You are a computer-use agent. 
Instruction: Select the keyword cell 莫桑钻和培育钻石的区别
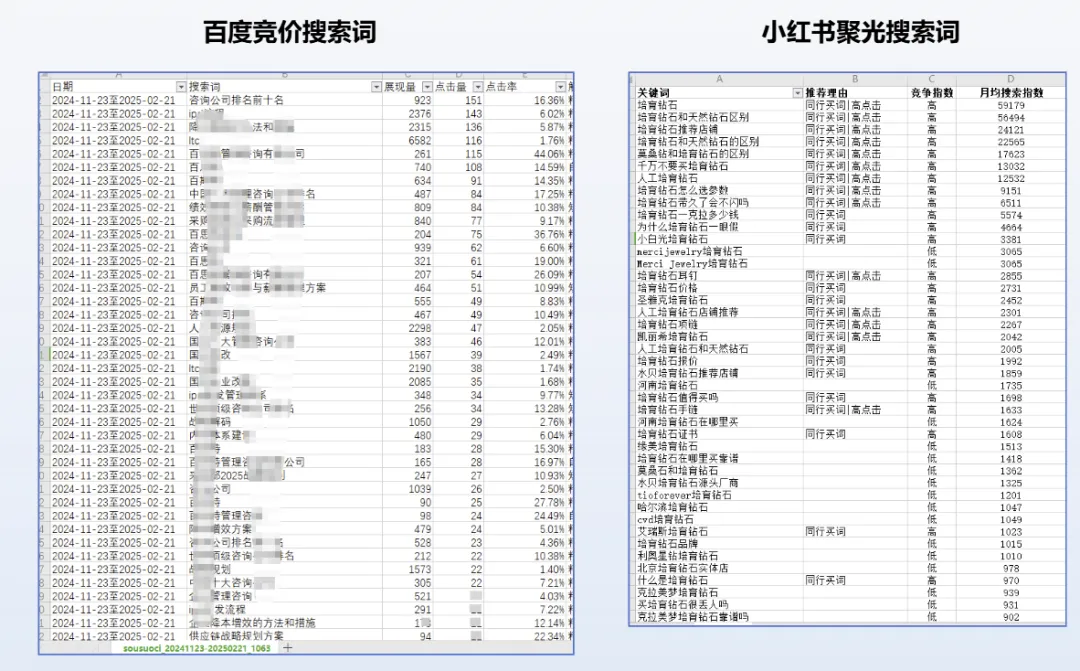coord(719,154)
